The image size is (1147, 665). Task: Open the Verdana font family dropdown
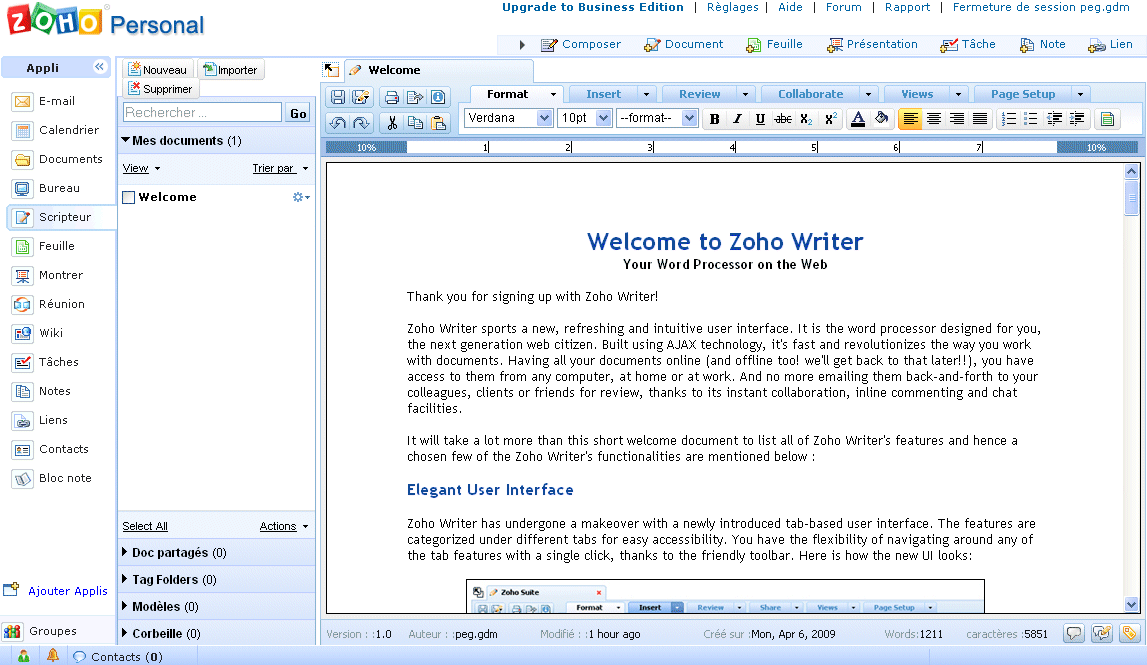[544, 118]
